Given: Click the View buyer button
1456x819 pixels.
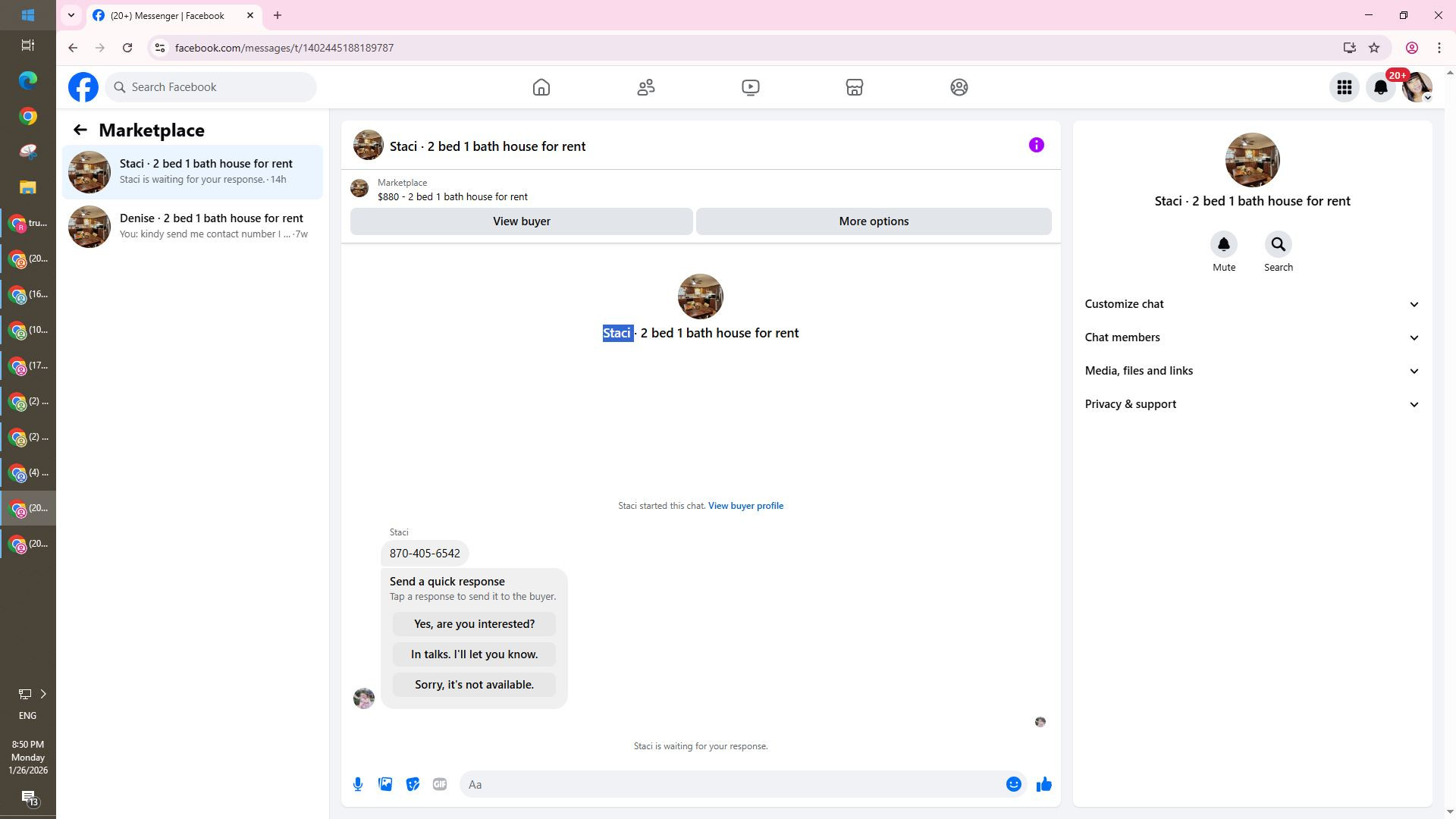Looking at the screenshot, I should [521, 221].
